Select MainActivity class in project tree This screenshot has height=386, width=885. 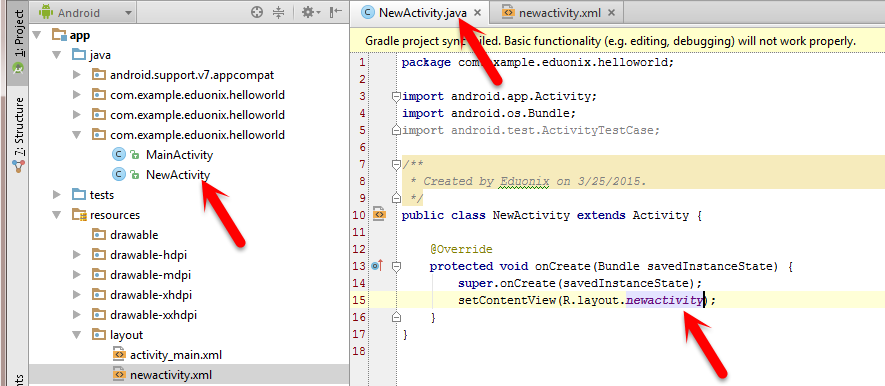click(179, 155)
